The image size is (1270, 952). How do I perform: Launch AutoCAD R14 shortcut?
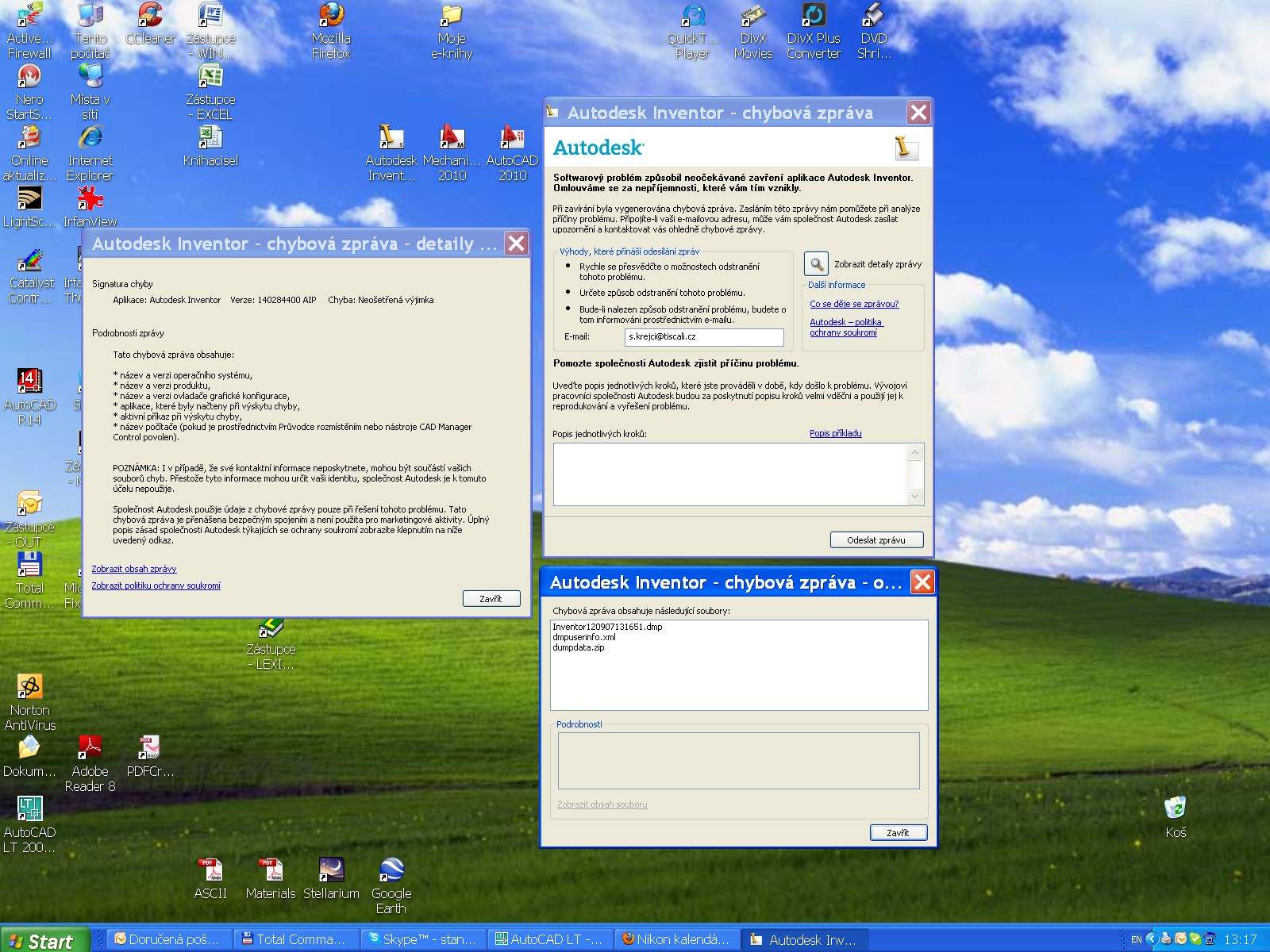pos(29,397)
